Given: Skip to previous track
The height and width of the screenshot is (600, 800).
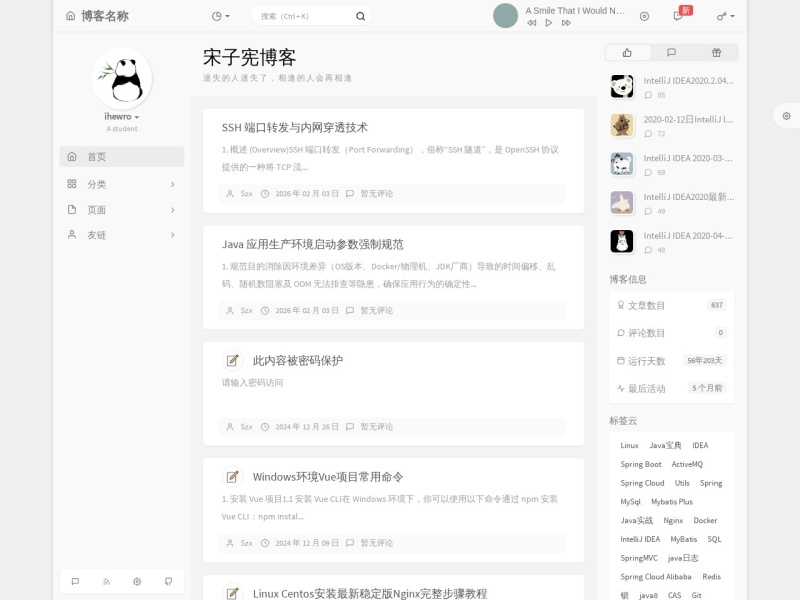Looking at the screenshot, I should (x=532, y=23).
